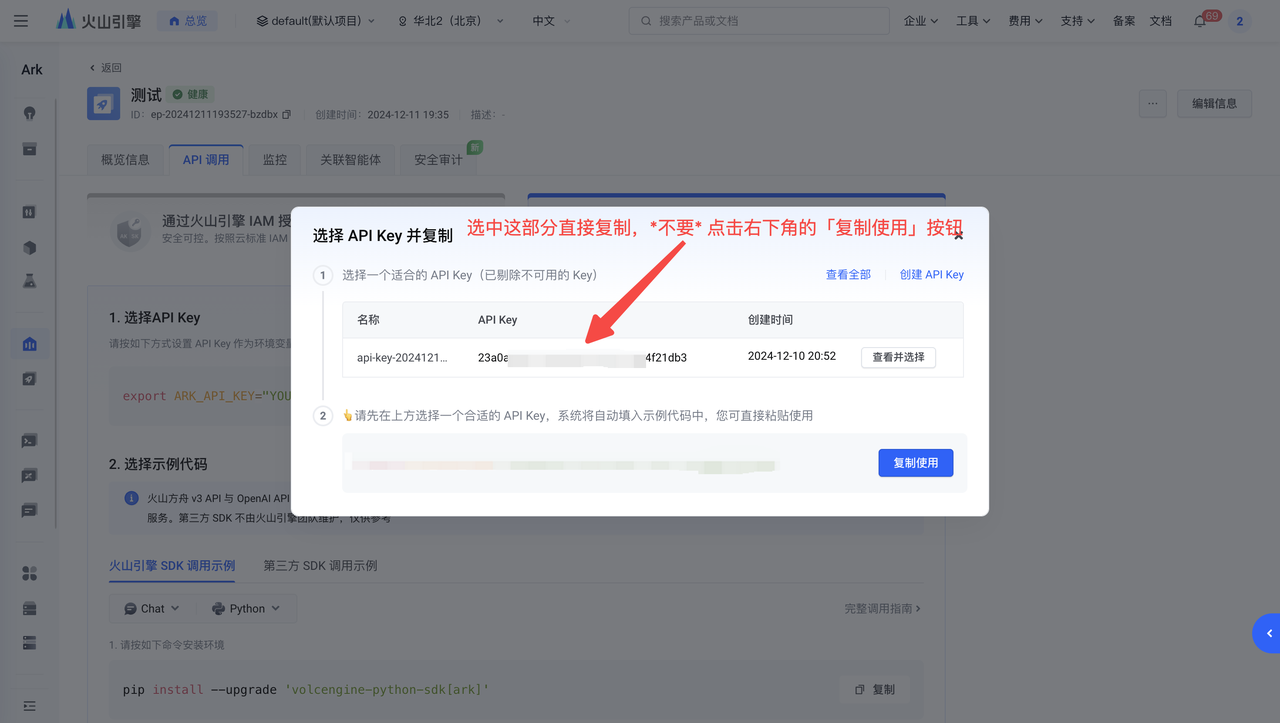
Task: Click the copy icon next to endpoint ID
Action: click(x=287, y=115)
